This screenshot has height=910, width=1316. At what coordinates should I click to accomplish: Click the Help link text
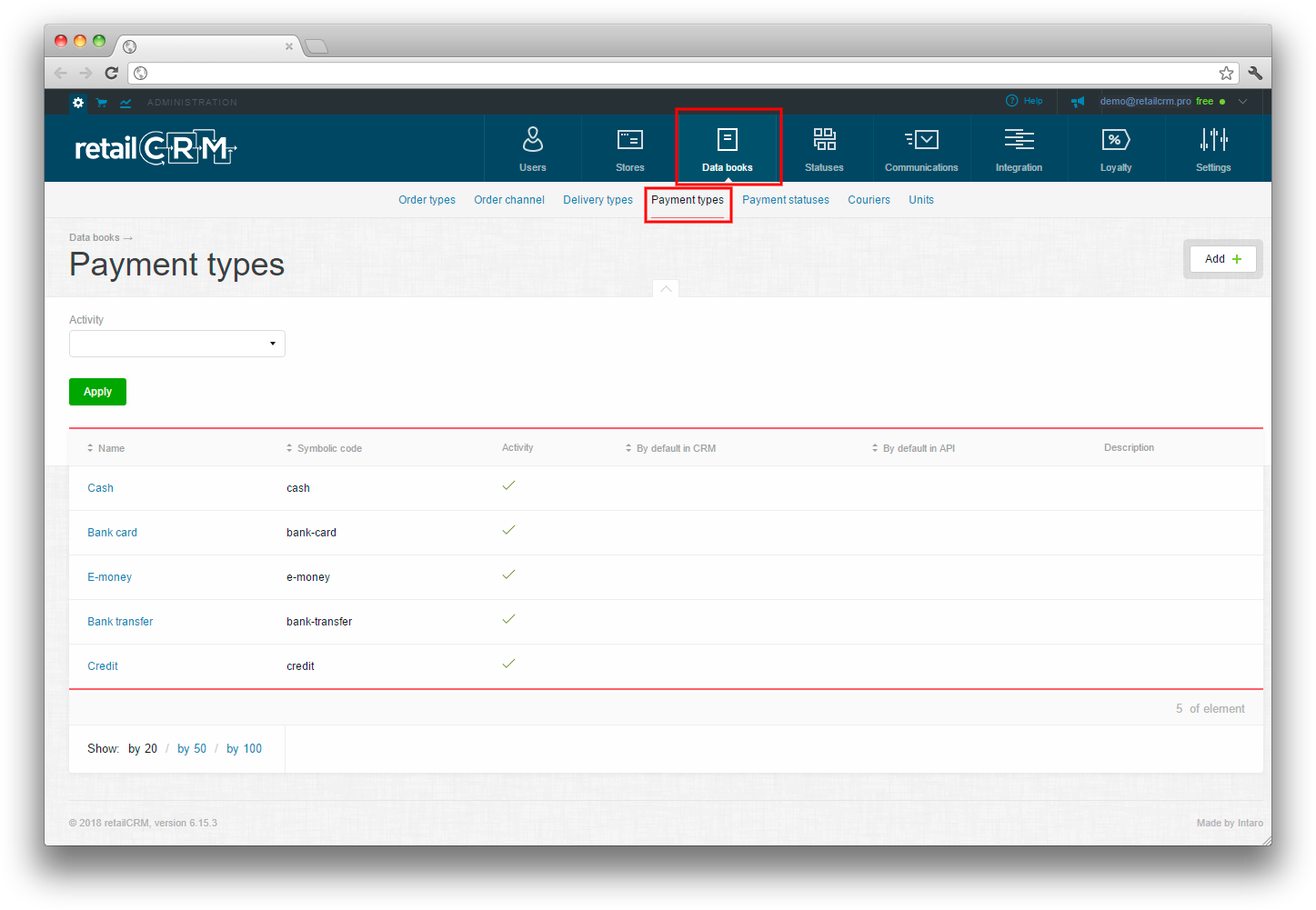tap(1033, 101)
